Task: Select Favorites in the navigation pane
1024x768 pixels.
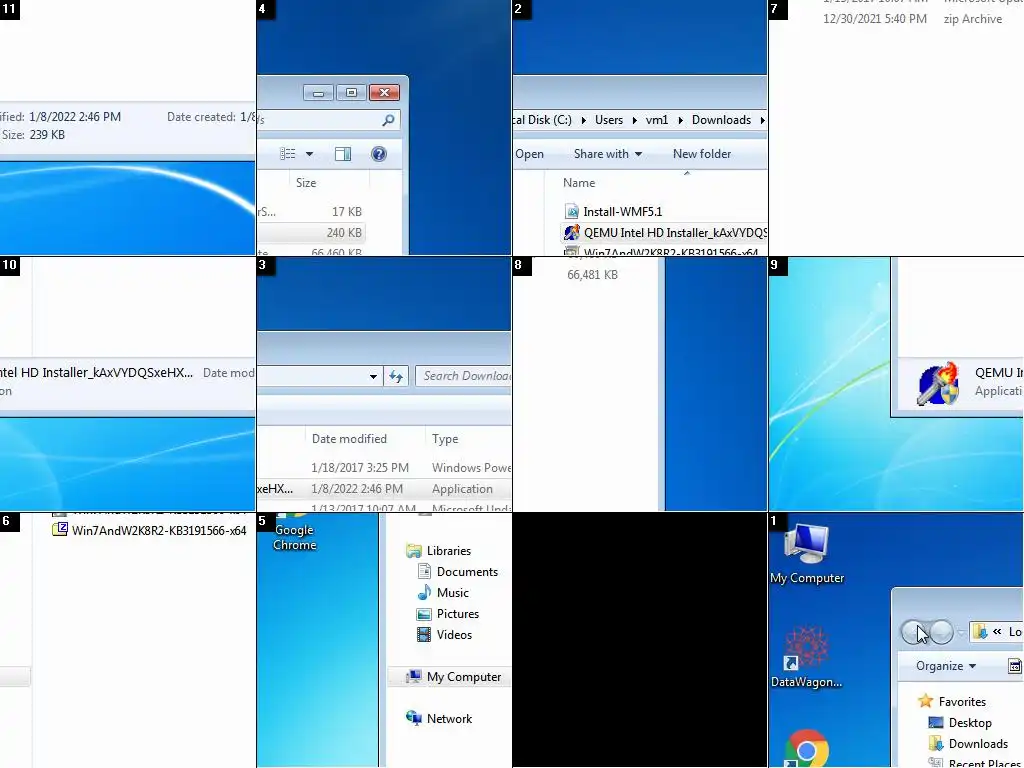Action: click(x=952, y=701)
